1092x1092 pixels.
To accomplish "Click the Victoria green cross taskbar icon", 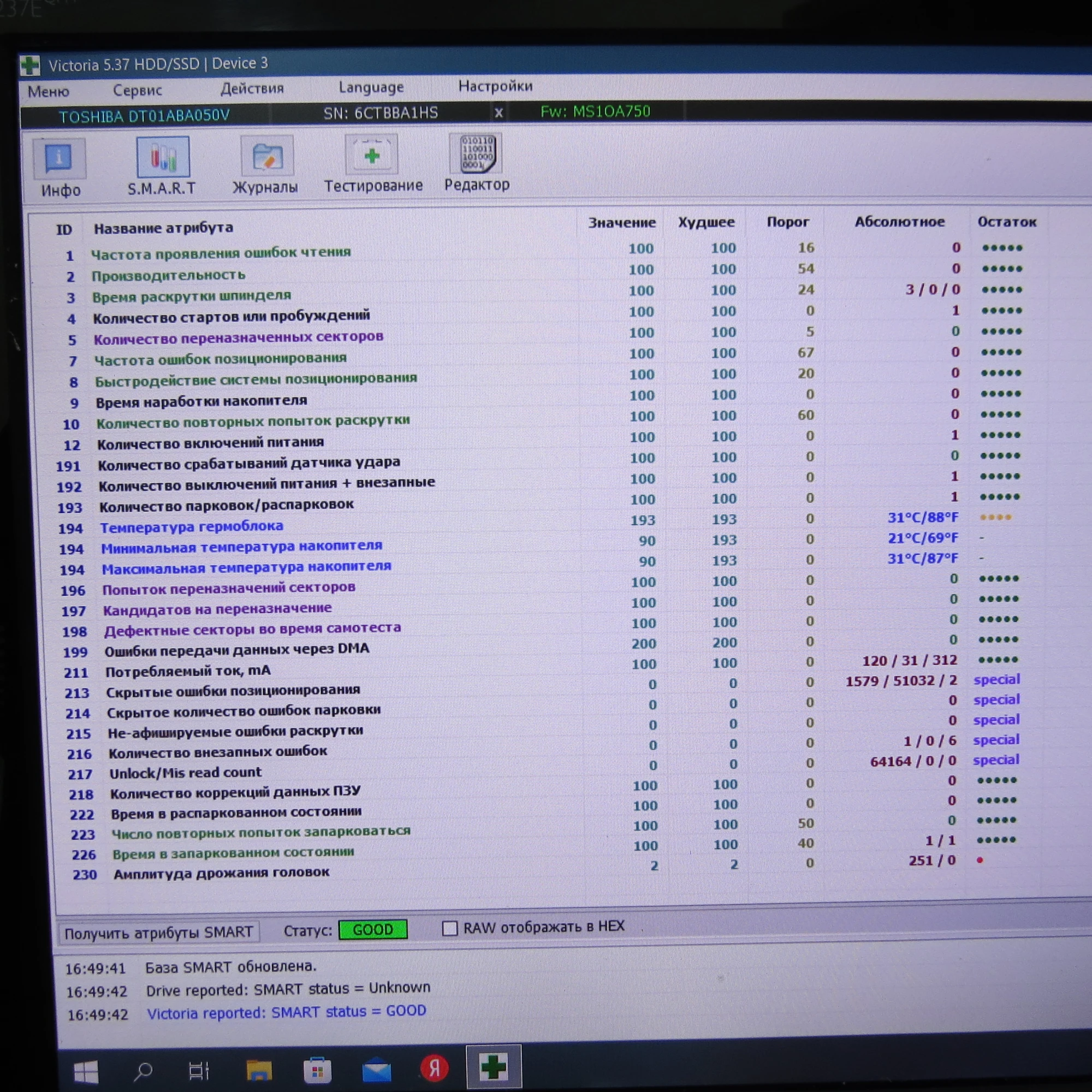I will point(493,1067).
